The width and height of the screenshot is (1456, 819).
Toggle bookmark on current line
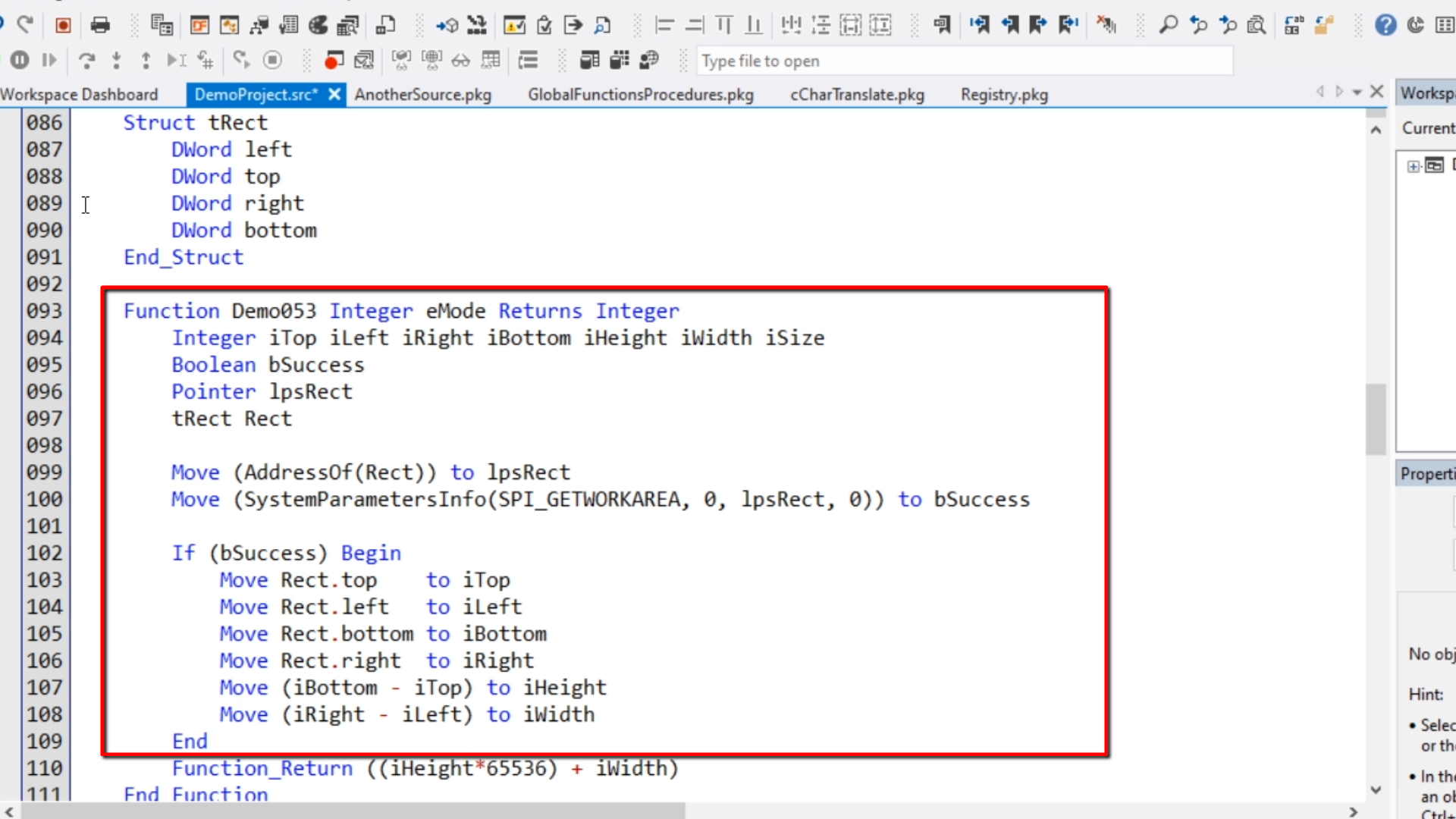tap(941, 25)
